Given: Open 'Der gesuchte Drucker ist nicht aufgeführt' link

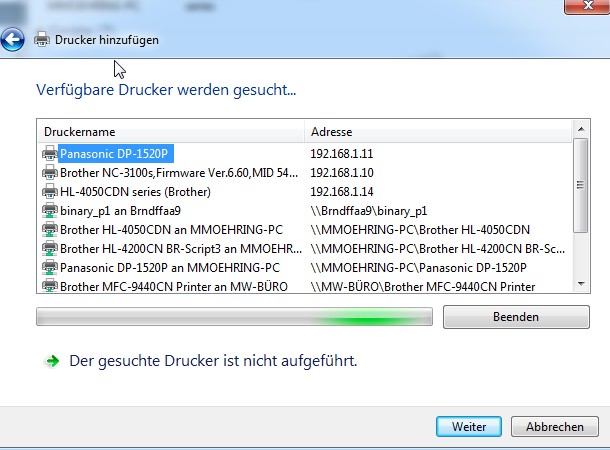Looking at the screenshot, I should pos(213,361).
